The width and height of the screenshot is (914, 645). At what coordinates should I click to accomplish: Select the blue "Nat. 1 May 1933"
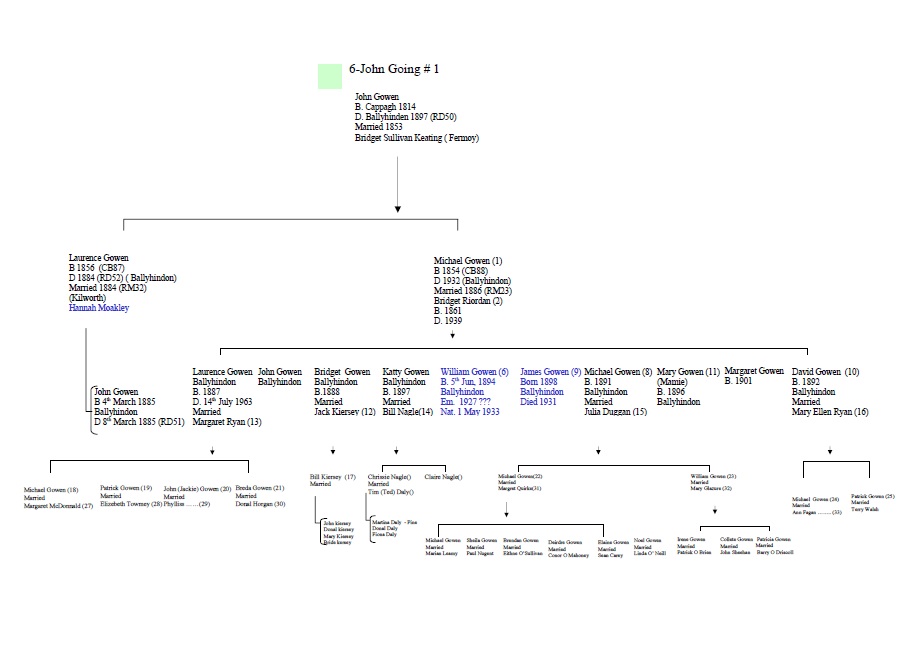pos(470,411)
